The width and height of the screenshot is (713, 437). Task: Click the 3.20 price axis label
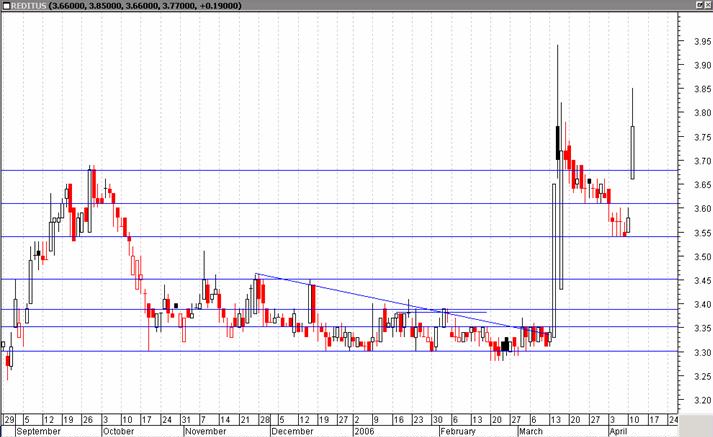[x=702, y=401]
